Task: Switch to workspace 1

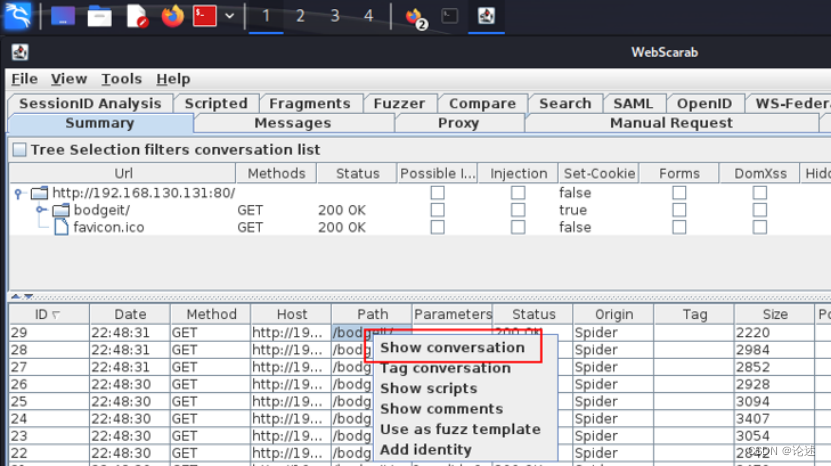Action: pos(266,16)
